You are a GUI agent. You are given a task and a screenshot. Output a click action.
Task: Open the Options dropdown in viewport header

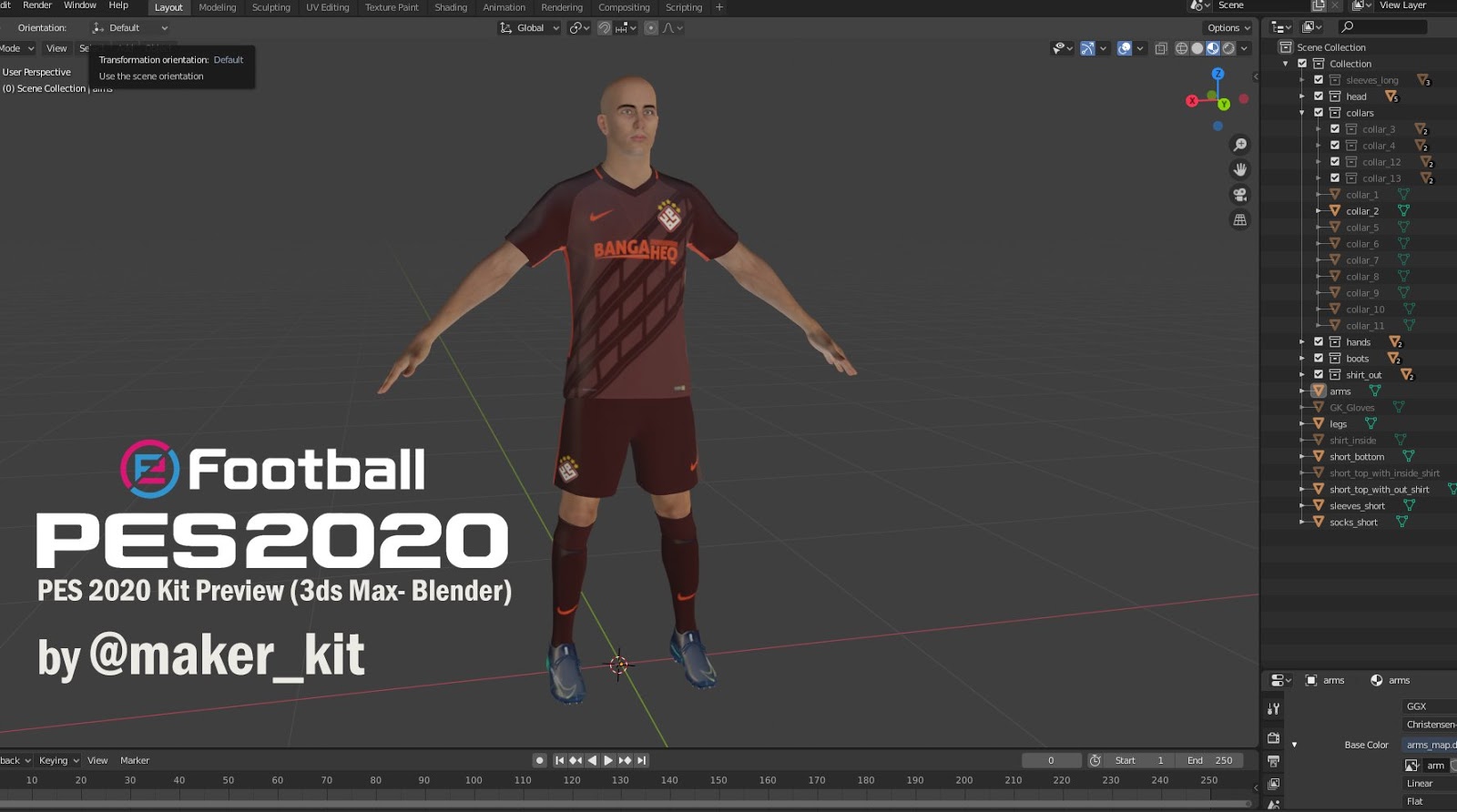(1228, 28)
